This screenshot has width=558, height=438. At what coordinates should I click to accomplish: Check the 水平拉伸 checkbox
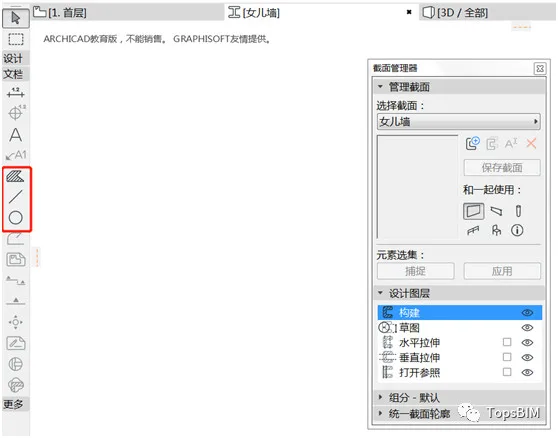(507, 342)
